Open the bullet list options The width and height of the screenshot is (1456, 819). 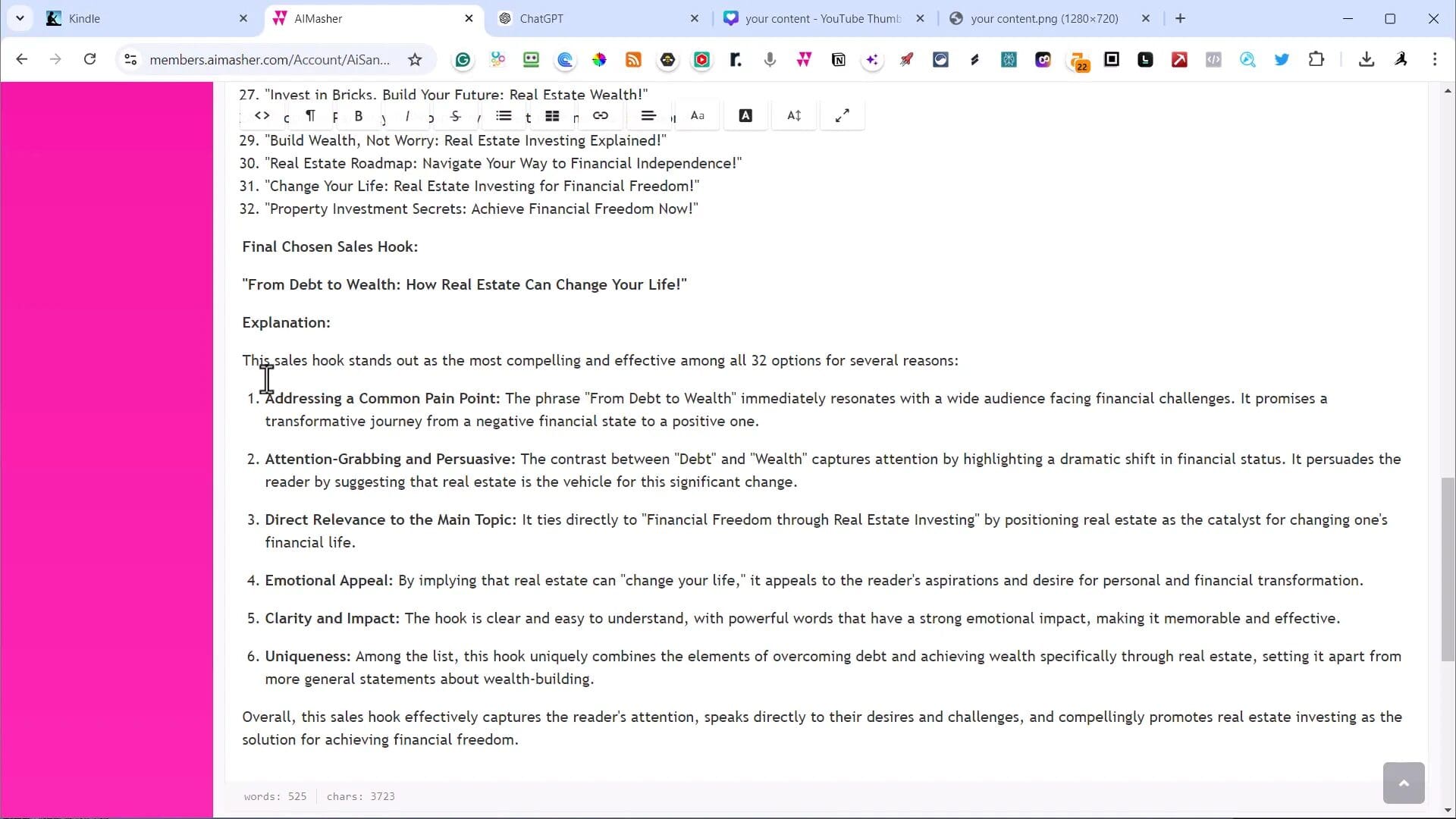coord(504,116)
